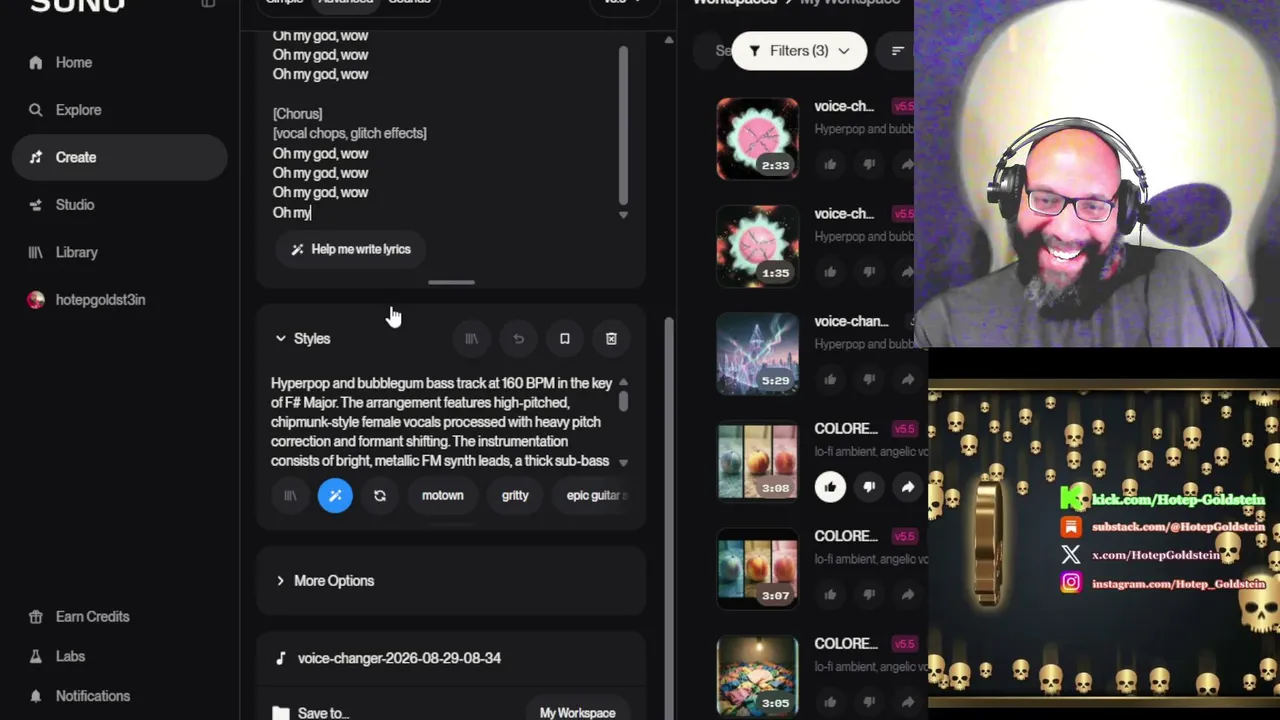Add the motown style tag
1280x720 pixels.
pos(443,496)
